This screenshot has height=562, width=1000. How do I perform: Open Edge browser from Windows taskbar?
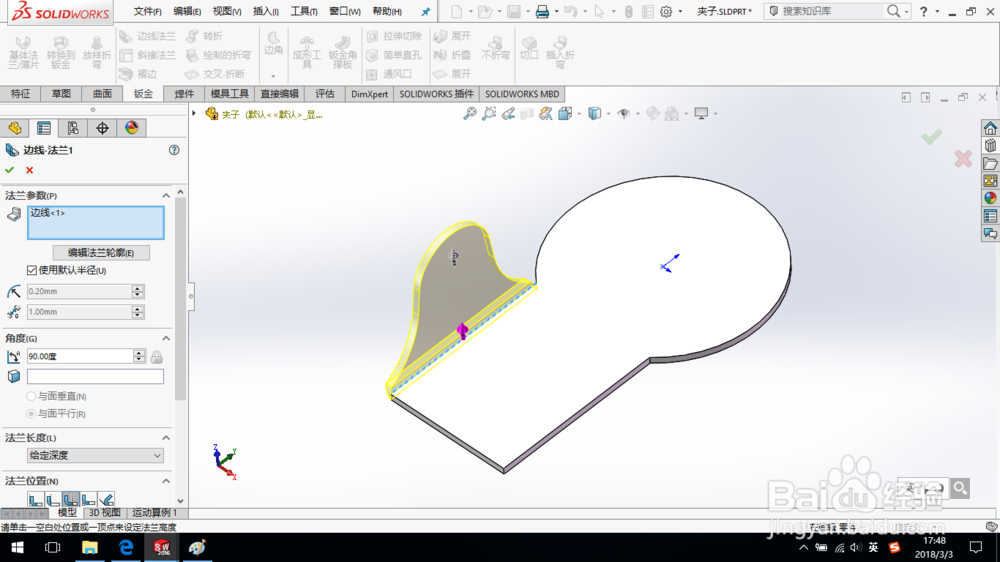(x=126, y=547)
